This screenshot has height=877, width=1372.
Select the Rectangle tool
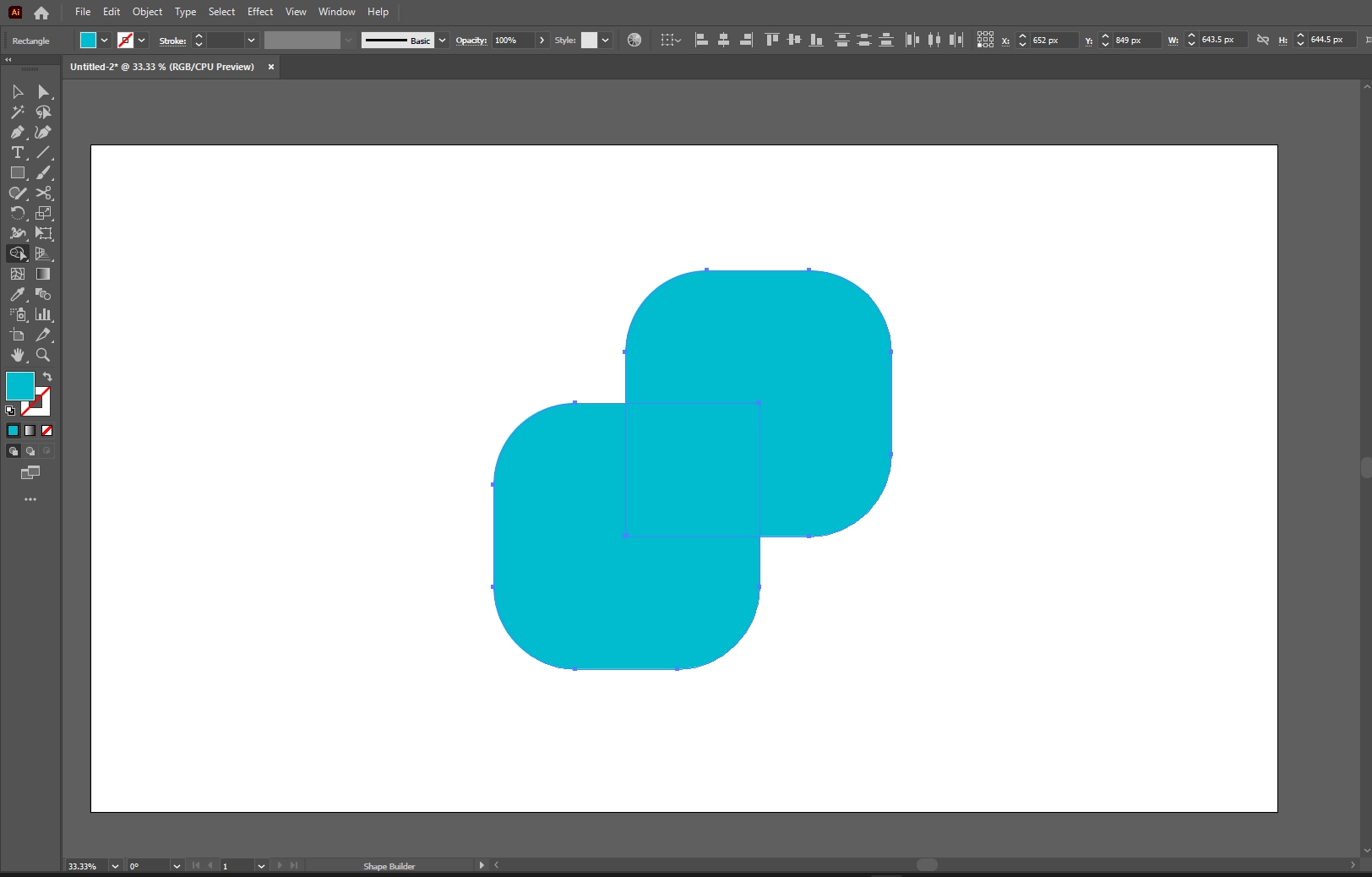coord(18,172)
